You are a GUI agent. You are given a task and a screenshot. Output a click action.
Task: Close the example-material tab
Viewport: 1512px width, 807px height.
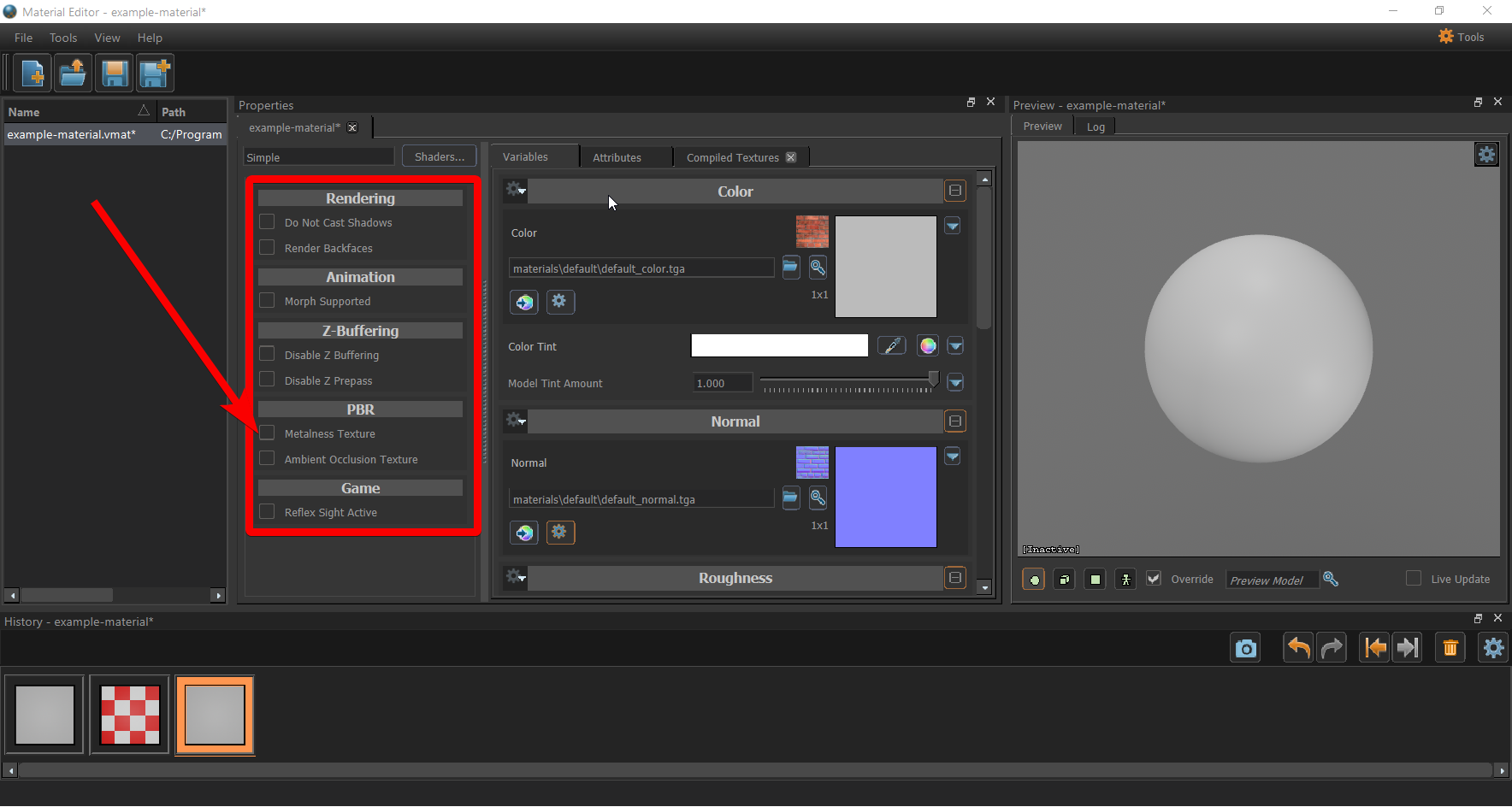pos(352,127)
